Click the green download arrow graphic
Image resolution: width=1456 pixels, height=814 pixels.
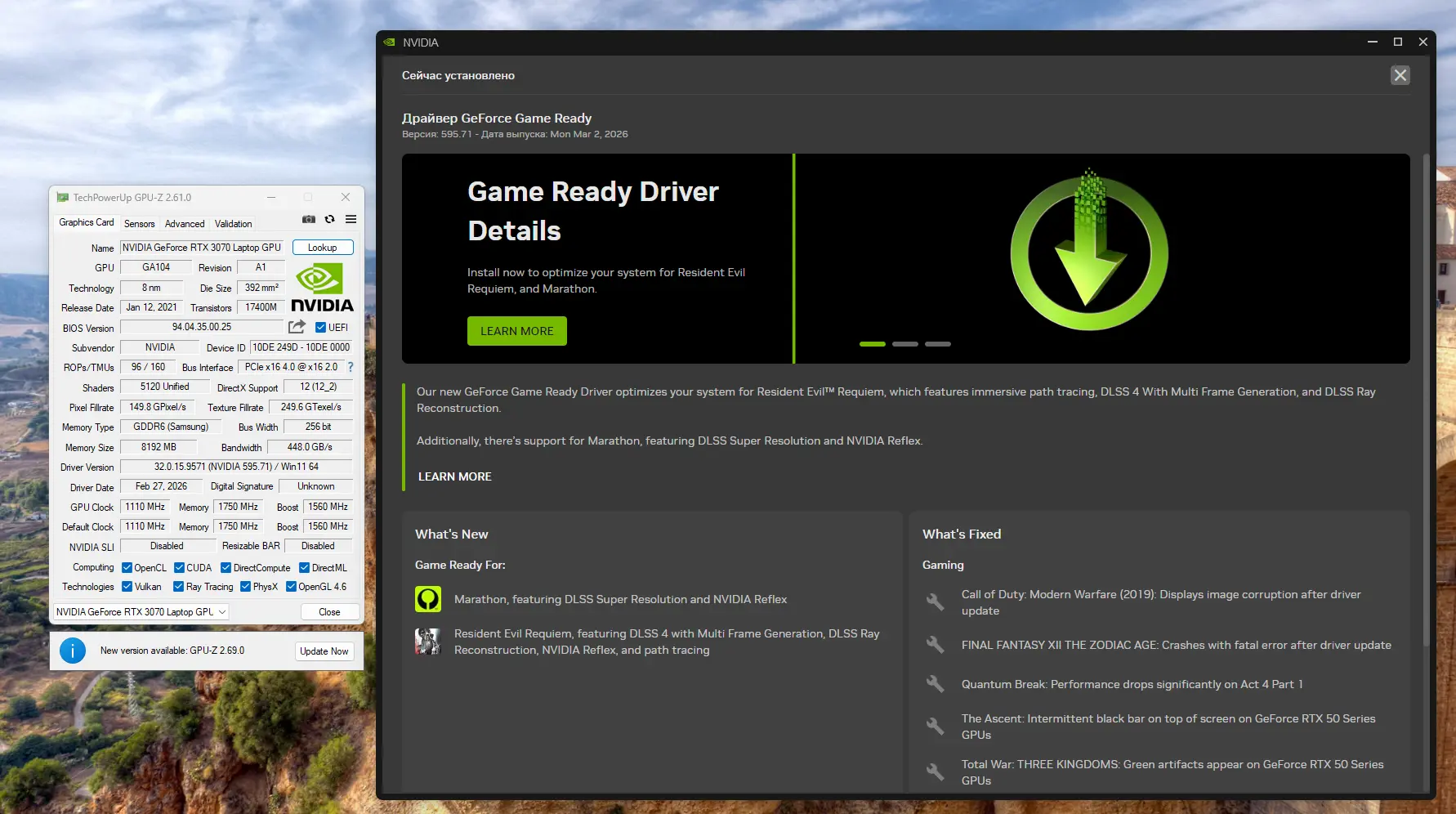click(1089, 250)
